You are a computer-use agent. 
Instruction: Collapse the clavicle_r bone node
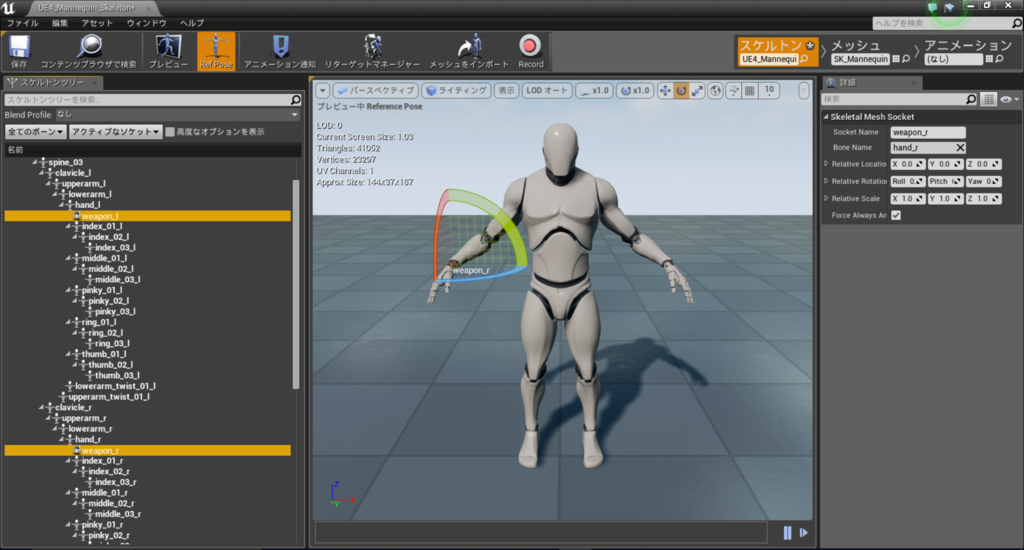point(41,407)
